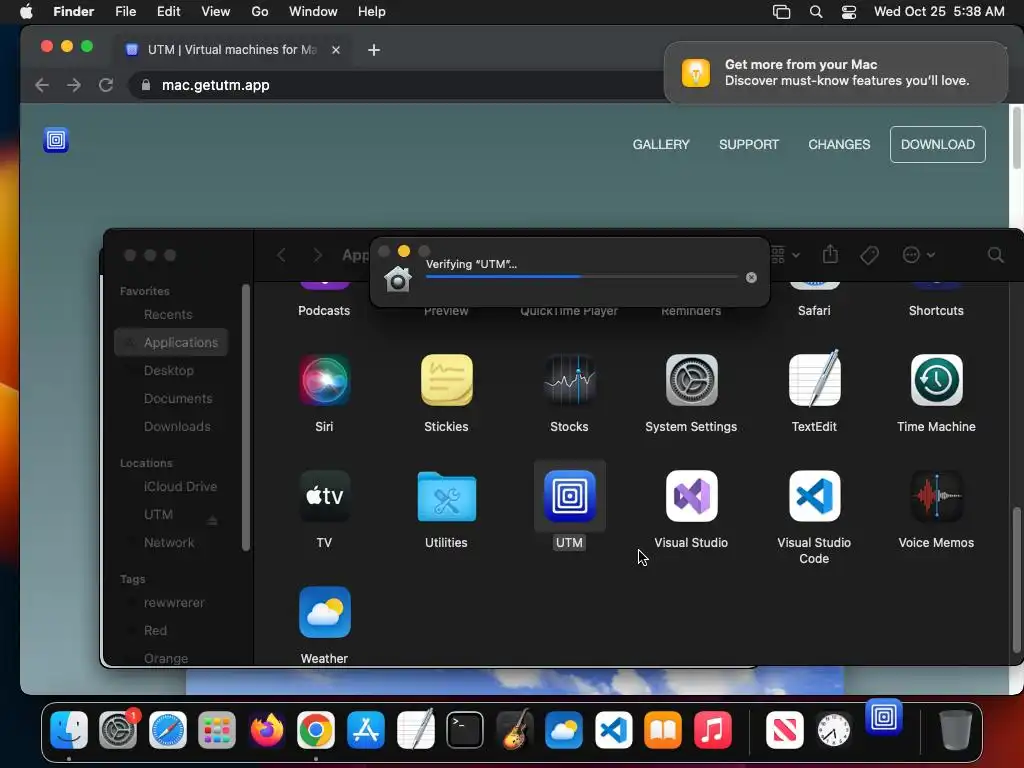Go back in the Finder window

281,255
